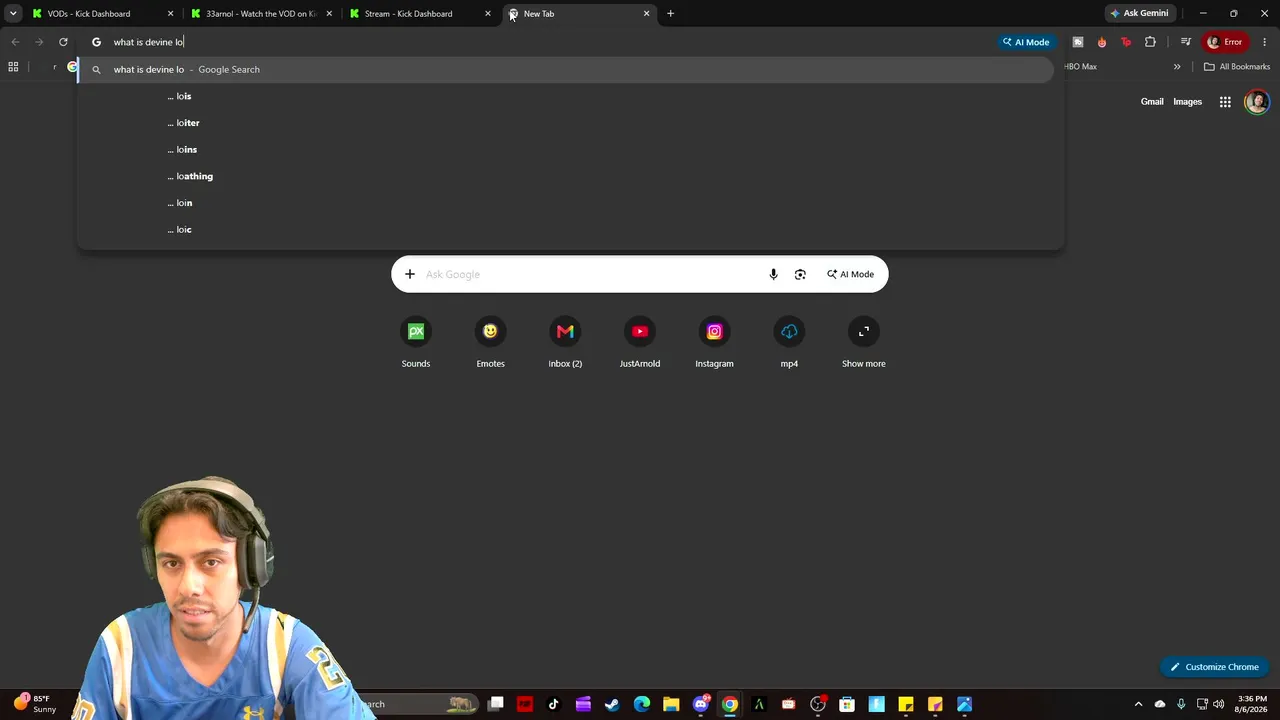Open Discord from the taskbar
The image size is (1280, 720).
click(x=701, y=704)
